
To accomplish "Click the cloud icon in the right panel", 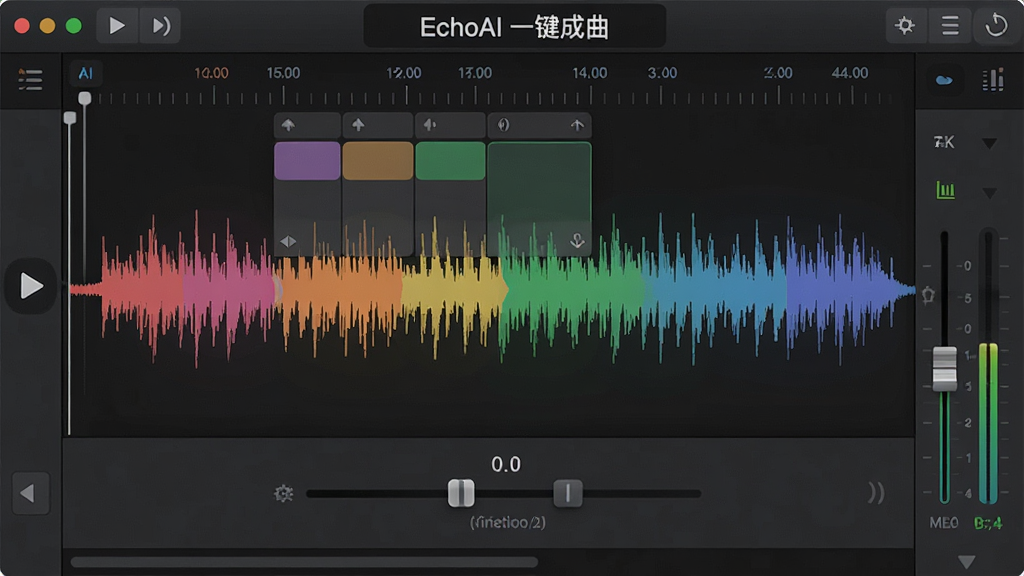I will pos(944,80).
